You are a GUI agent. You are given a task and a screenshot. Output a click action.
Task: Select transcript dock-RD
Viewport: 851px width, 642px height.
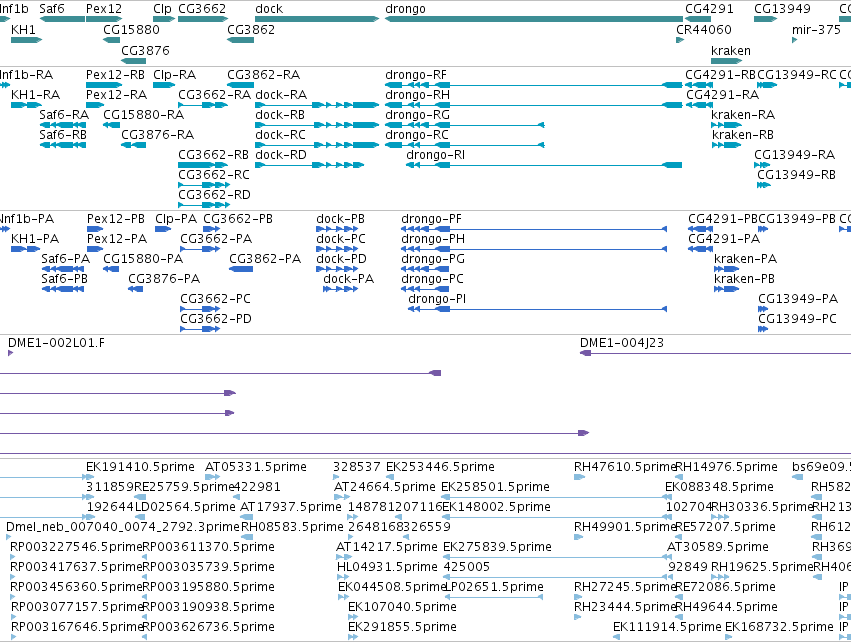pos(281,155)
